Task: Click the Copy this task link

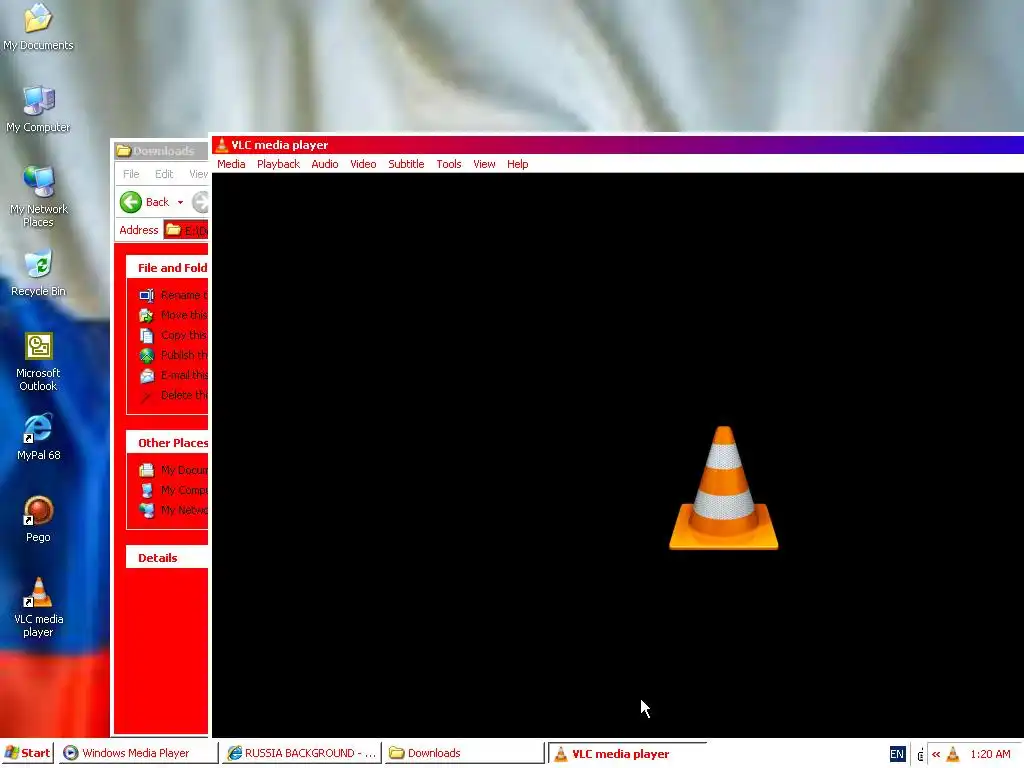Action: [x=184, y=335]
